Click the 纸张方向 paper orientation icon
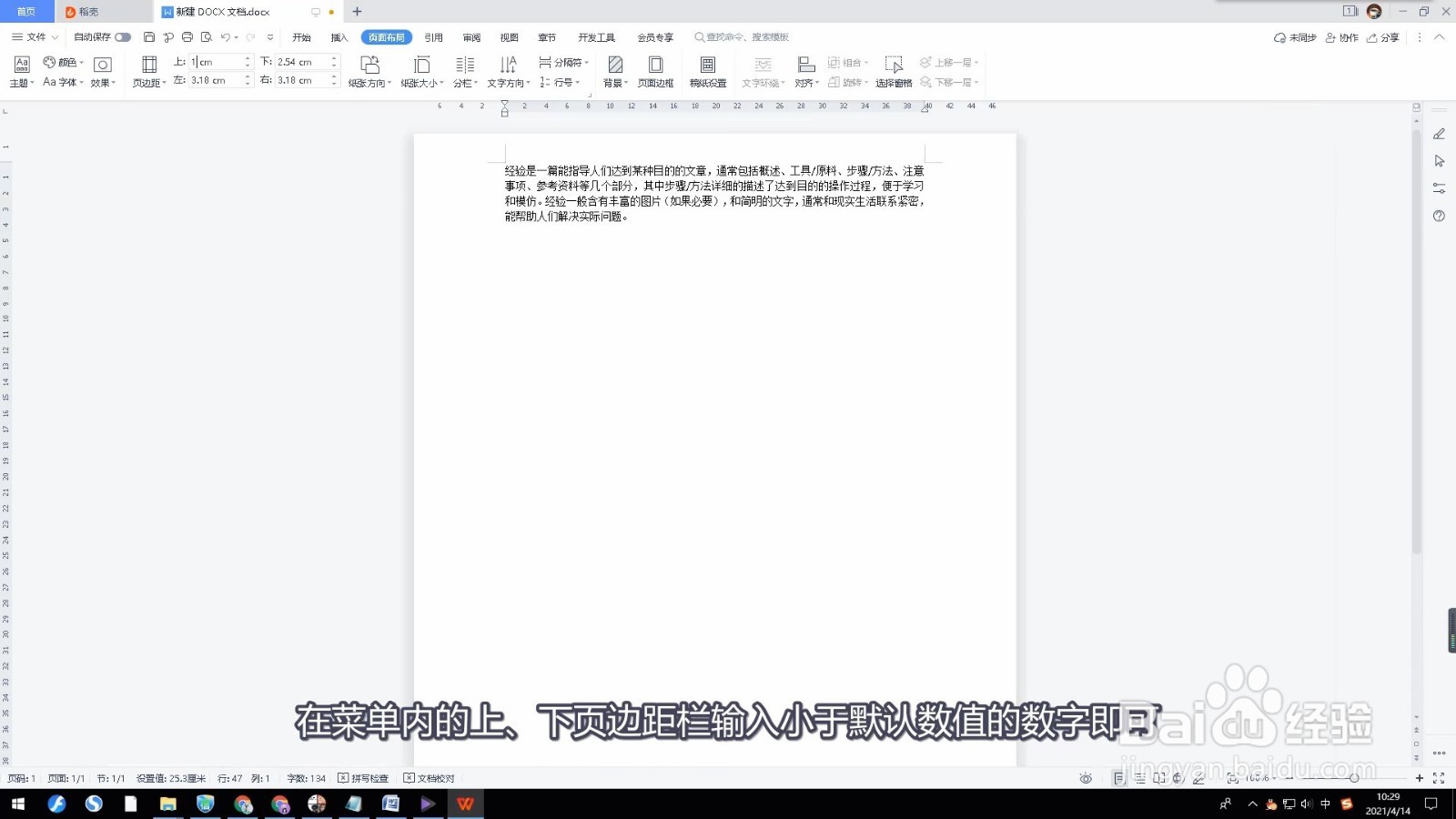The height and width of the screenshot is (819, 1456). [x=369, y=66]
